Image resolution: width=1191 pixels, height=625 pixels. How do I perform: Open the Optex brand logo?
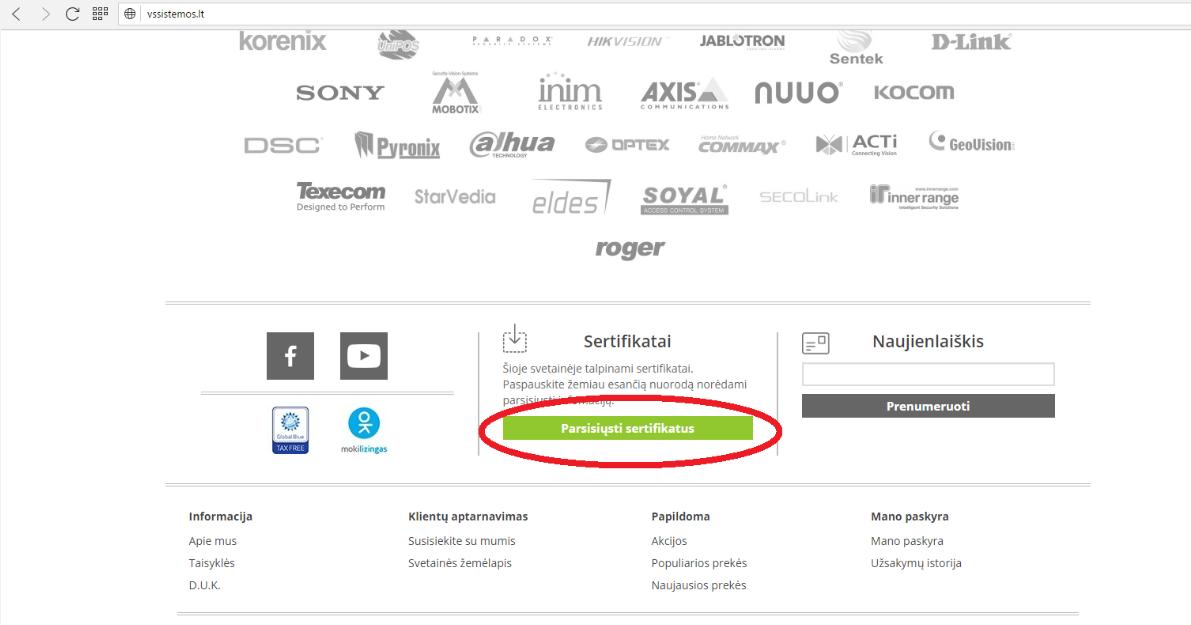[x=627, y=144]
